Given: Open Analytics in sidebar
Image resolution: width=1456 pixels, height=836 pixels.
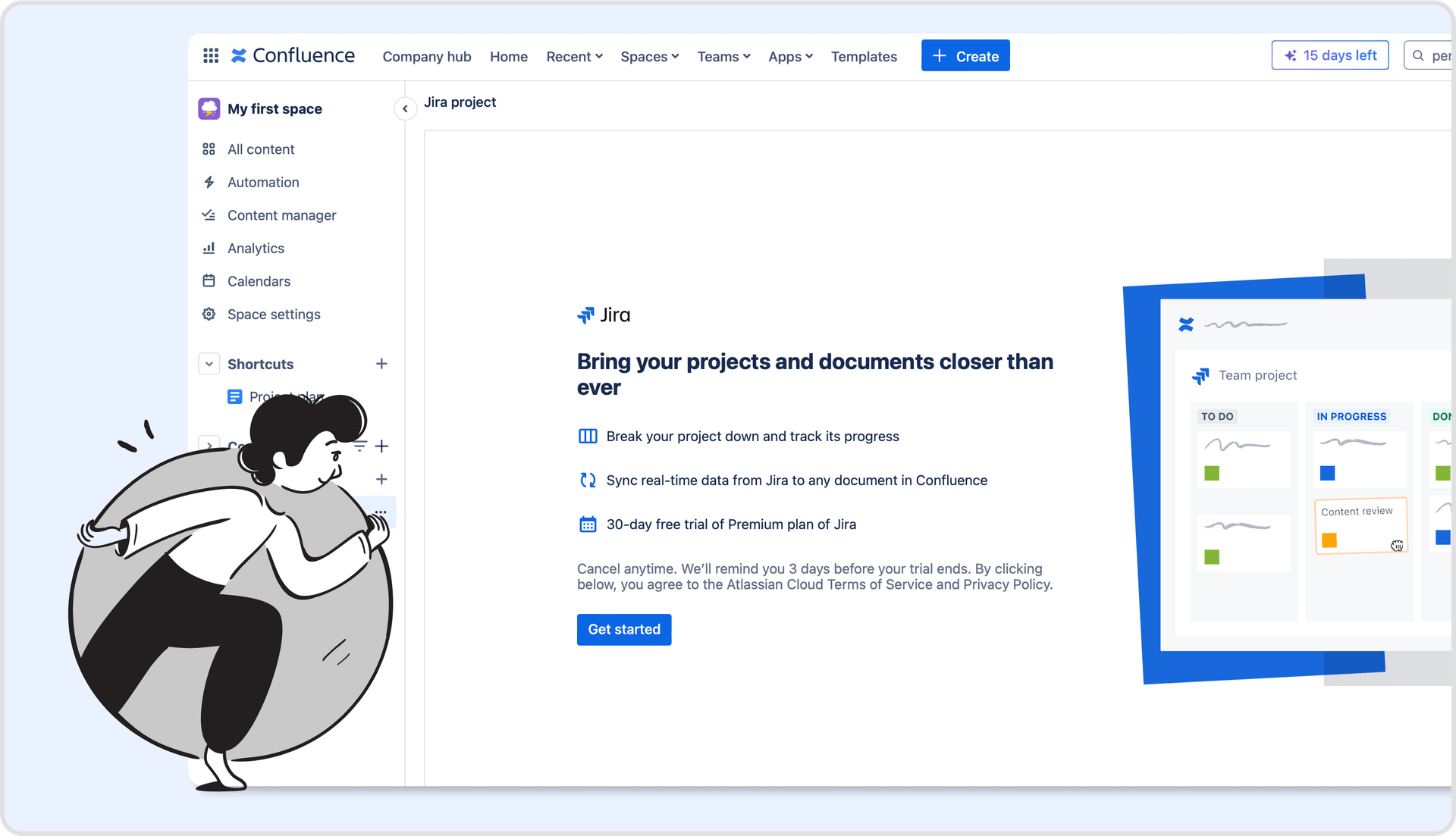Looking at the screenshot, I should pyautogui.click(x=256, y=249).
